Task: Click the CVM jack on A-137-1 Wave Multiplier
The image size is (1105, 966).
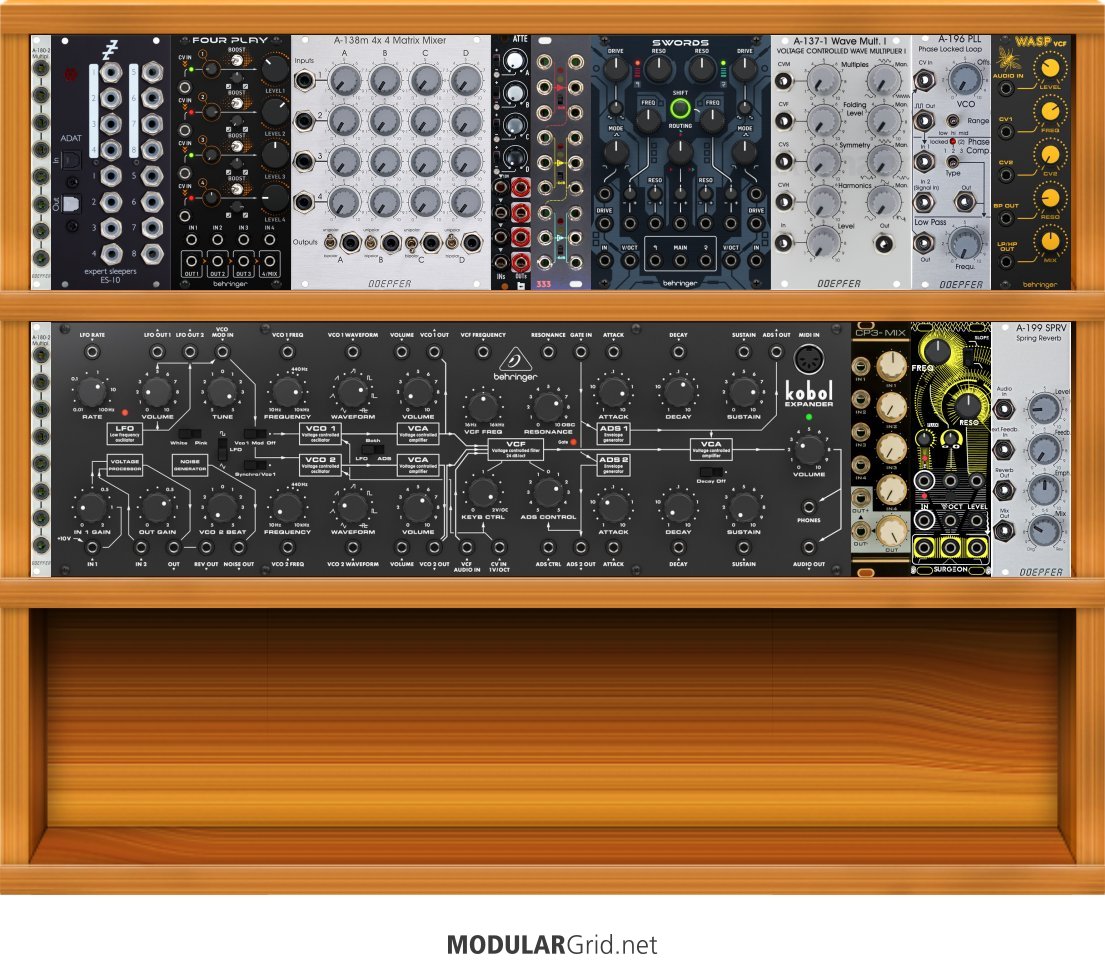Action: [x=783, y=80]
